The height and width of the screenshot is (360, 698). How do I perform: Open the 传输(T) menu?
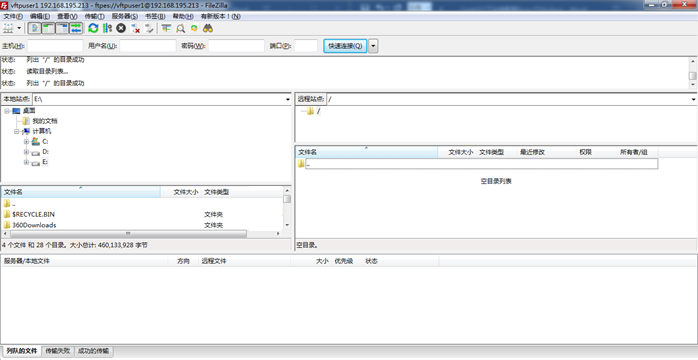94,16
